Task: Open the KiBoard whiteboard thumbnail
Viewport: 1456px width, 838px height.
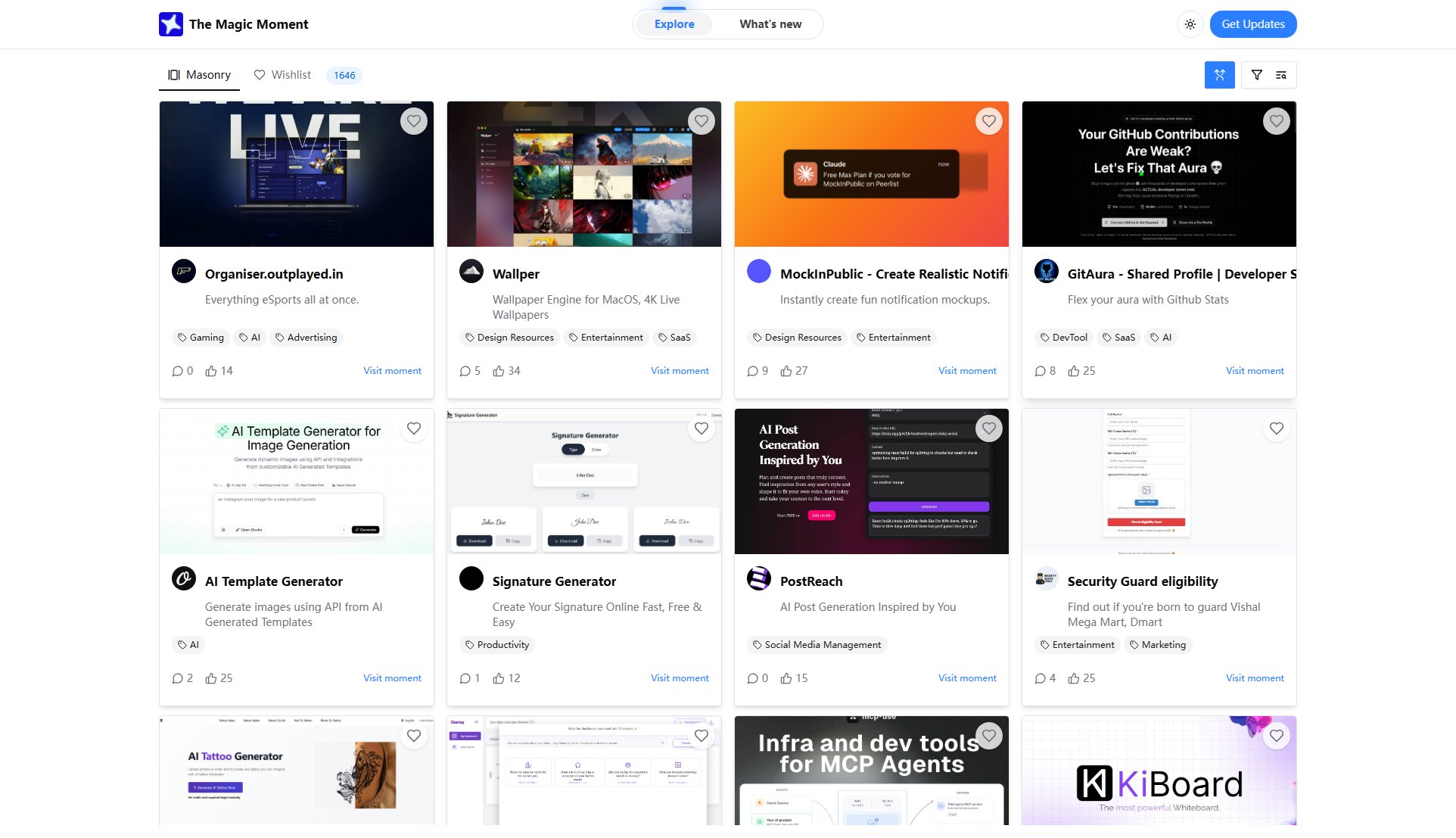Action: [1159, 771]
